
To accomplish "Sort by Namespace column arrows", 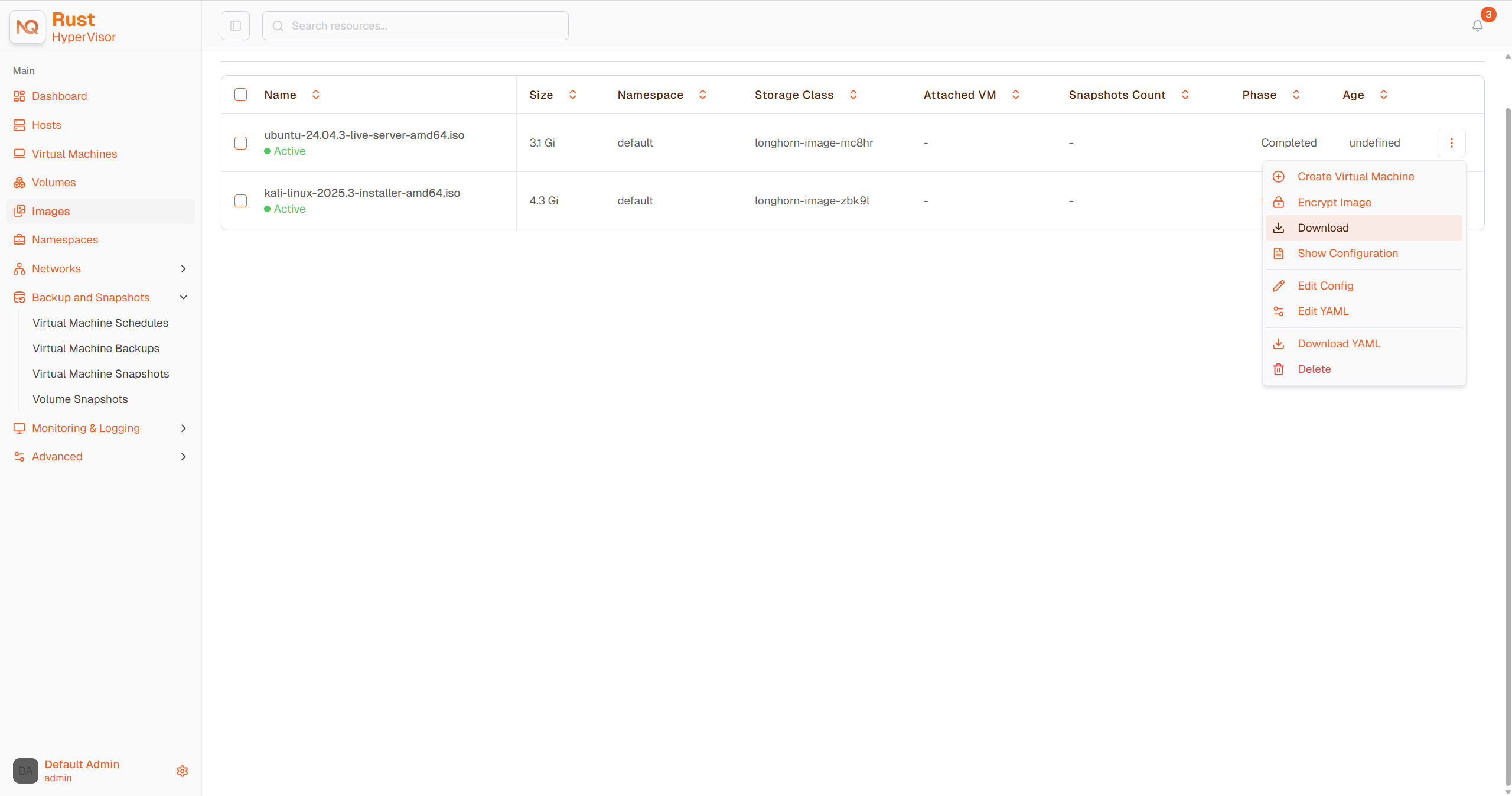I will click(703, 95).
